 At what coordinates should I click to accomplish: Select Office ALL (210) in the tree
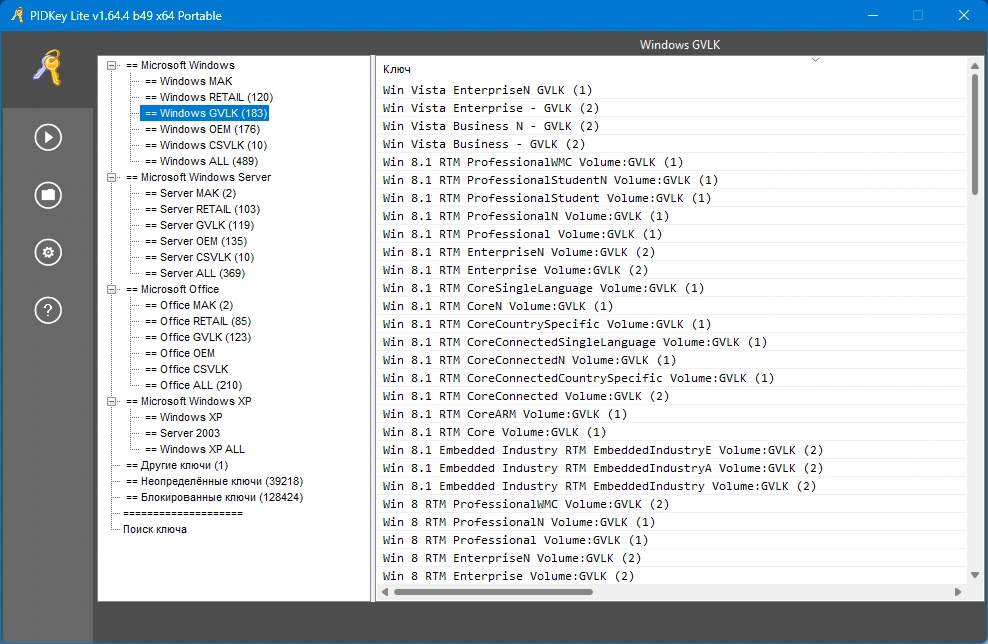(x=193, y=386)
